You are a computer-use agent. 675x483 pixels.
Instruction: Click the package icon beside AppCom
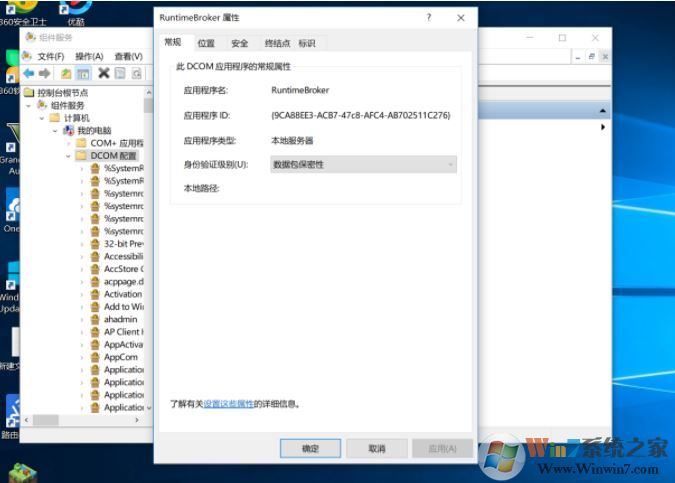[x=95, y=357]
